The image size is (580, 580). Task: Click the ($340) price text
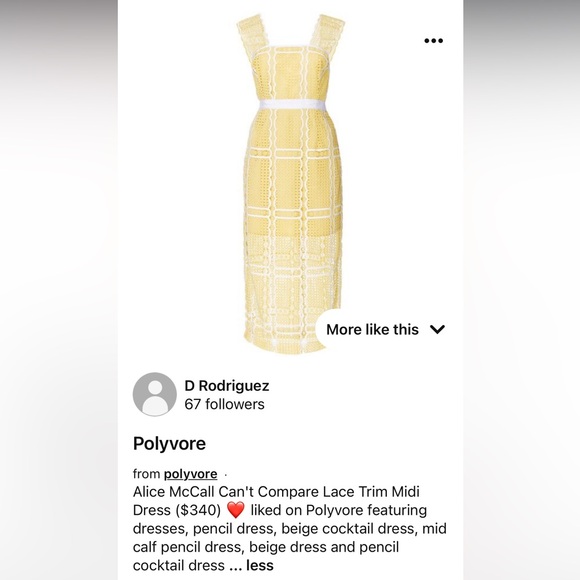[198, 510]
